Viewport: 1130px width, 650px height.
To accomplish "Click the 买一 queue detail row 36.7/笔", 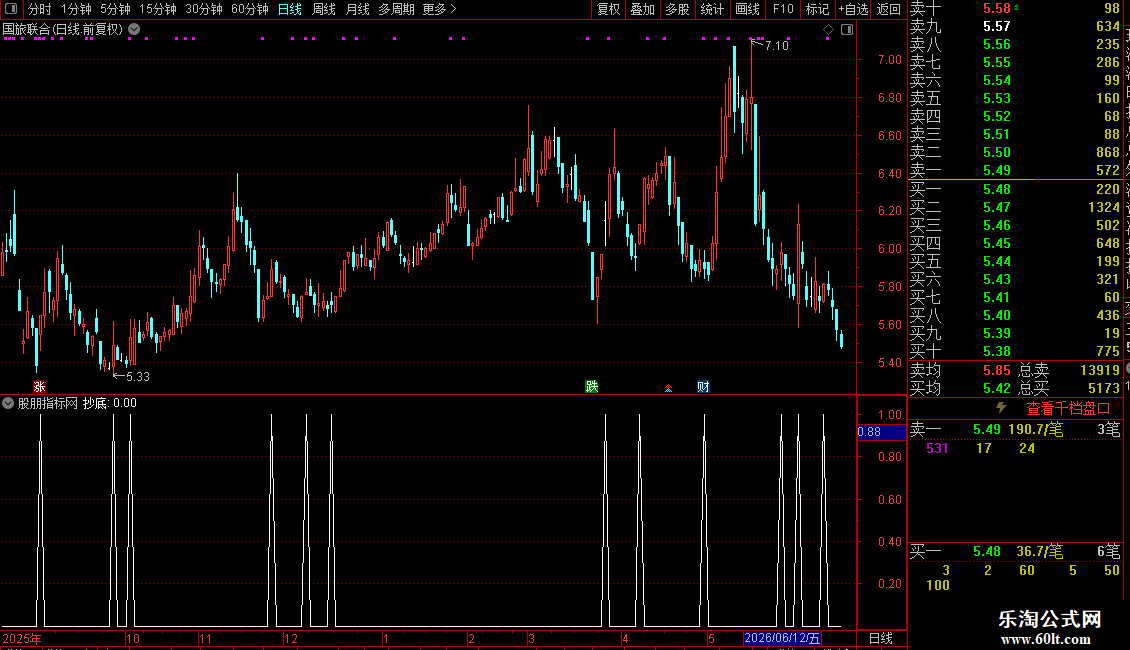I will pyautogui.click(x=1015, y=551).
